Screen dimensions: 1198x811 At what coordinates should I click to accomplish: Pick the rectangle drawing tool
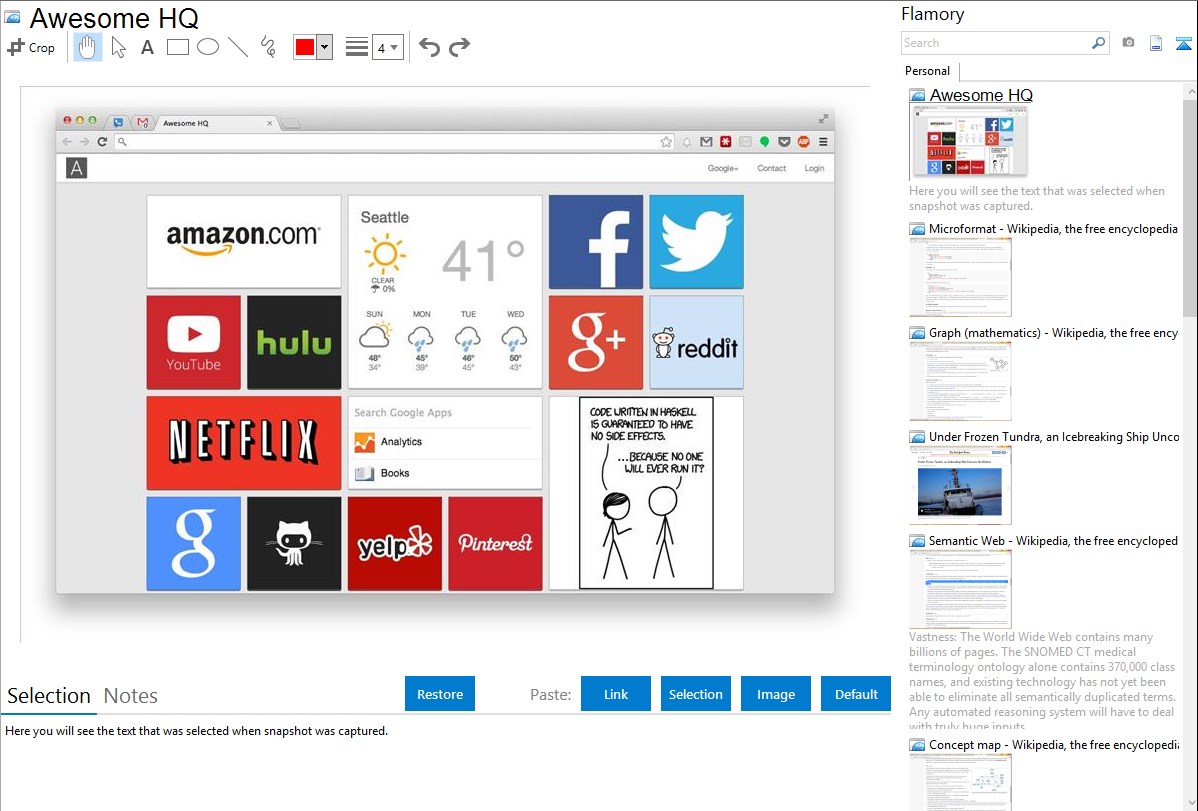(177, 47)
